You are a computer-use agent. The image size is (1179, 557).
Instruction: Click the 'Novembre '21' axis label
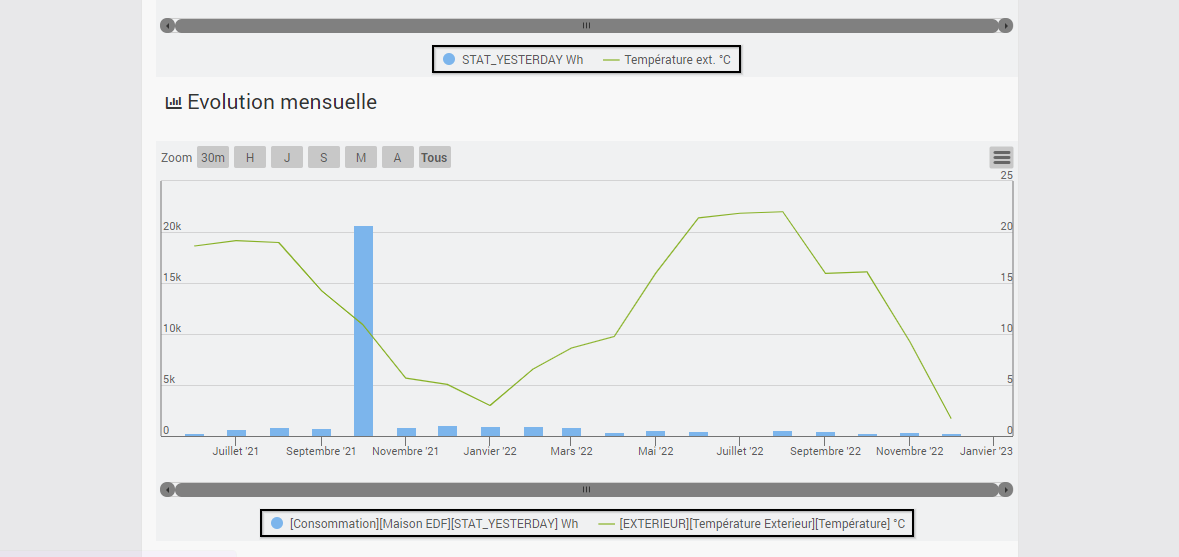point(405,451)
